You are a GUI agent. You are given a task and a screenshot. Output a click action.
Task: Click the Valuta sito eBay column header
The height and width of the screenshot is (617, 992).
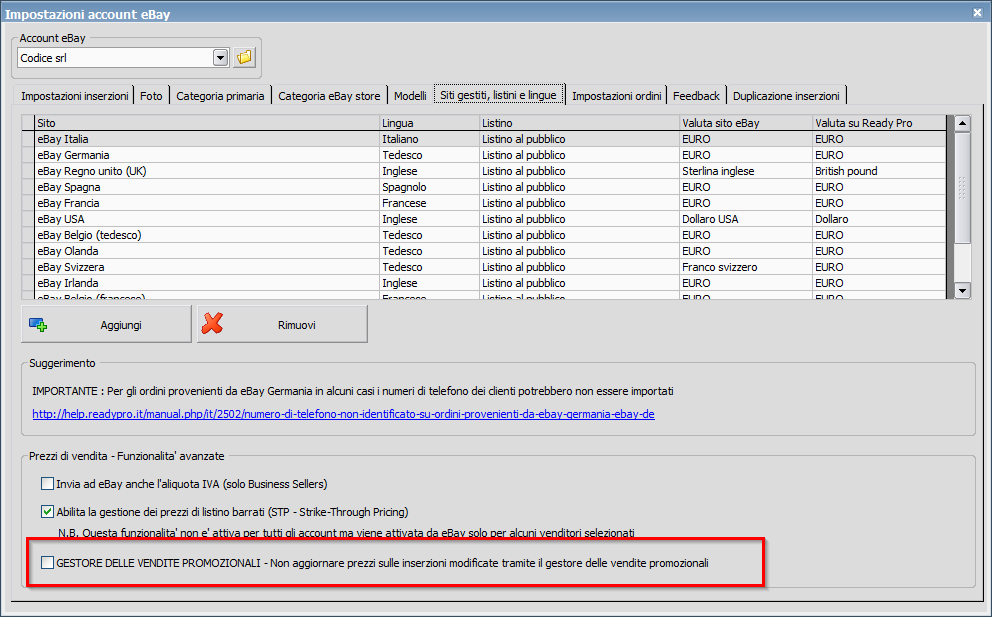coord(746,123)
